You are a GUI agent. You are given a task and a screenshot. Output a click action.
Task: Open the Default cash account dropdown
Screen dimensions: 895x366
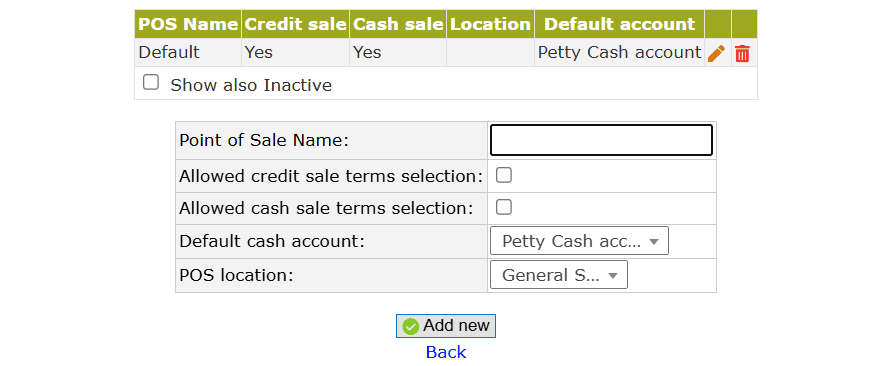tap(579, 242)
